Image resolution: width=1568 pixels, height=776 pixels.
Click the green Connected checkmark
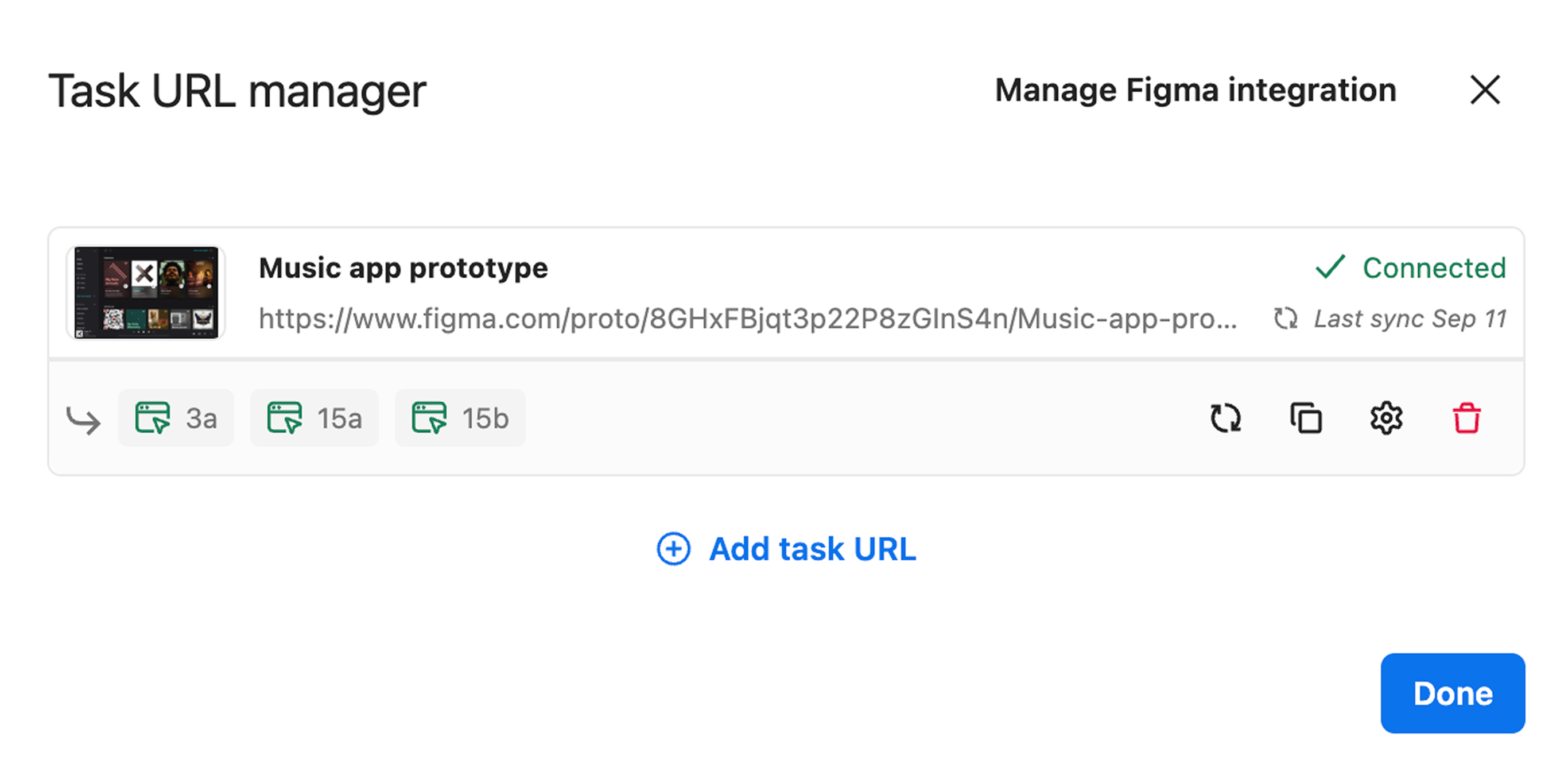point(1330,267)
